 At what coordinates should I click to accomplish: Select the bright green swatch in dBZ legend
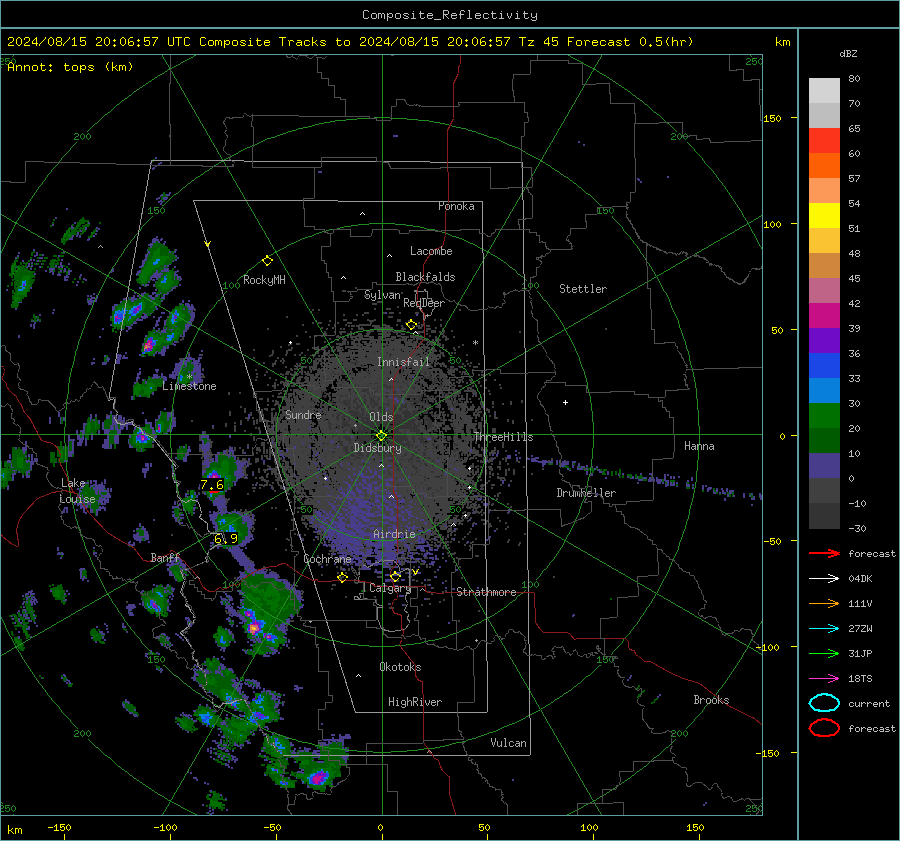tap(824, 416)
